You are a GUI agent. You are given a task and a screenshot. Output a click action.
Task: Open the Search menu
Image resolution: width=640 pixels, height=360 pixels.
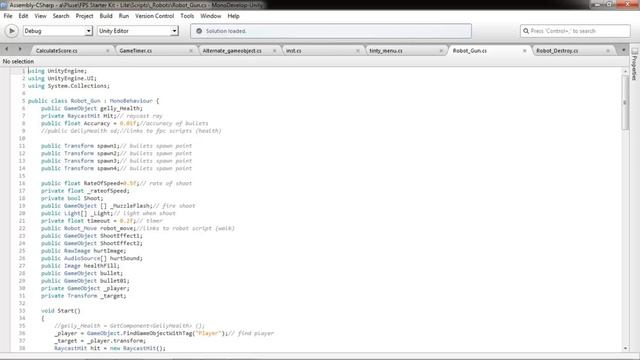61,16
